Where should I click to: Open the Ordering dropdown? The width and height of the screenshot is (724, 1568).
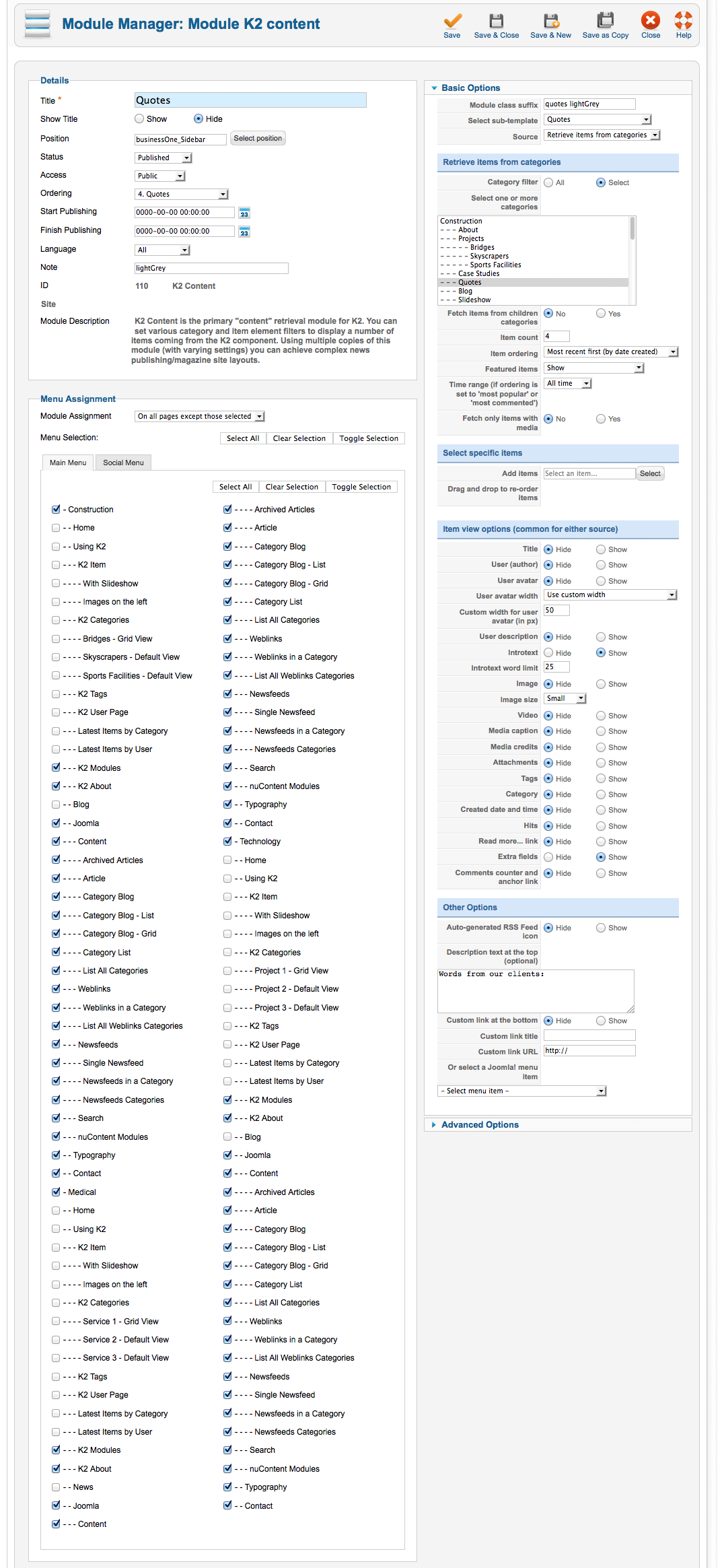click(182, 195)
